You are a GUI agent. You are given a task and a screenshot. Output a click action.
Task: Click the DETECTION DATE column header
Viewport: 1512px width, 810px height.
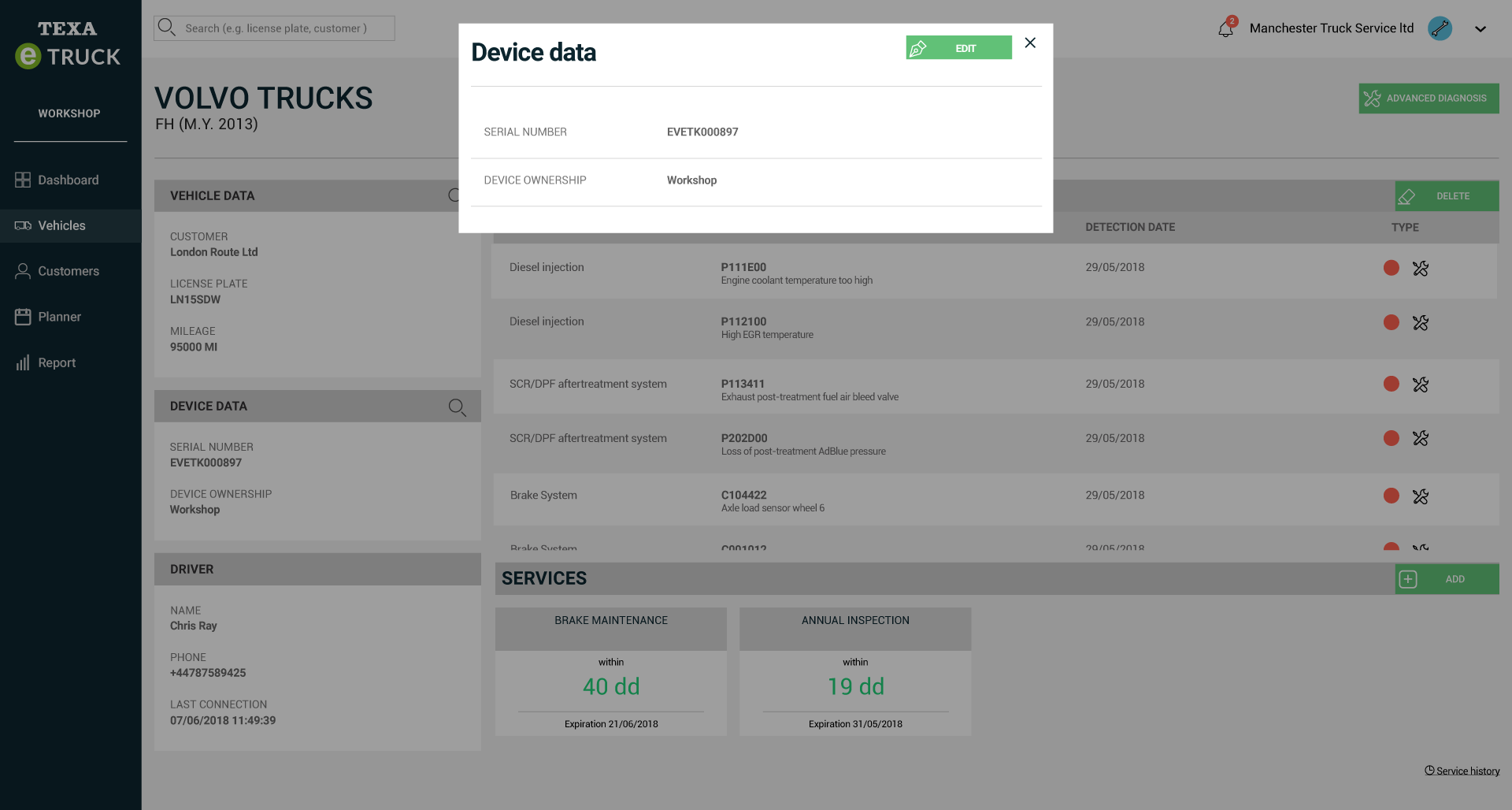1130,227
